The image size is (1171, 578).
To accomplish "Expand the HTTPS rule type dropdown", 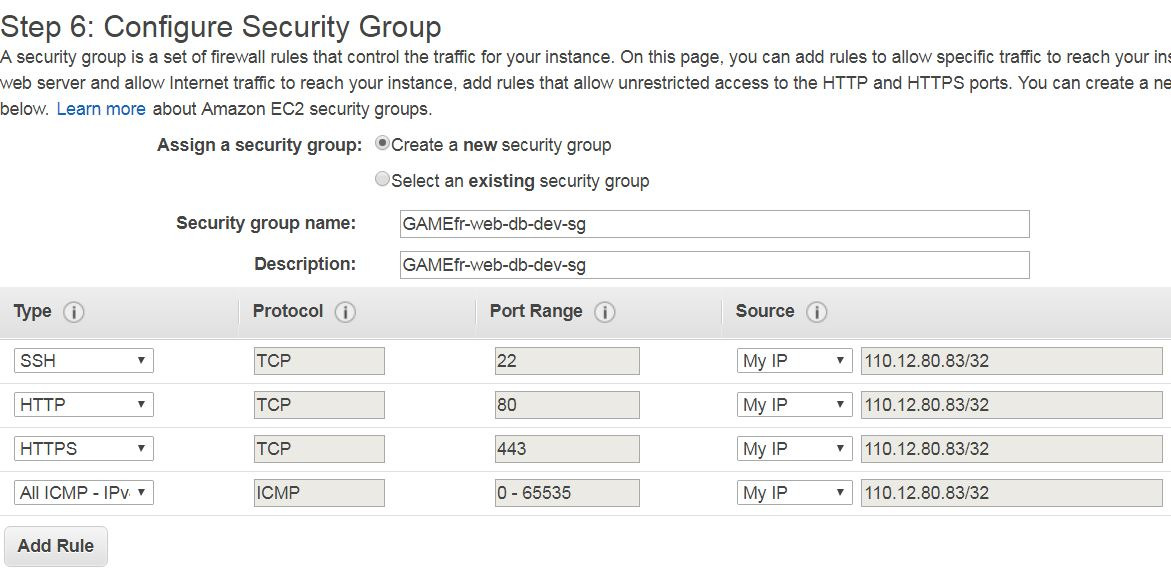I will pyautogui.click(x=84, y=449).
